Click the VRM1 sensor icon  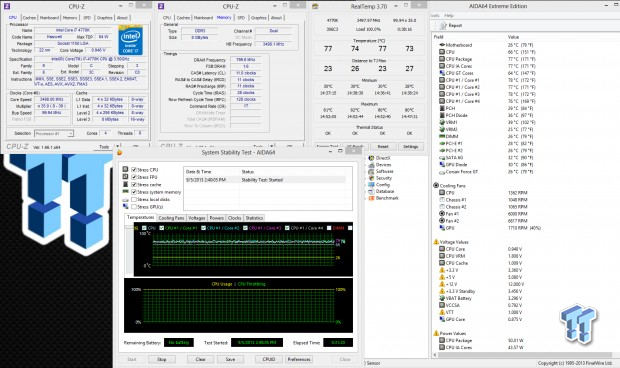click(x=442, y=123)
